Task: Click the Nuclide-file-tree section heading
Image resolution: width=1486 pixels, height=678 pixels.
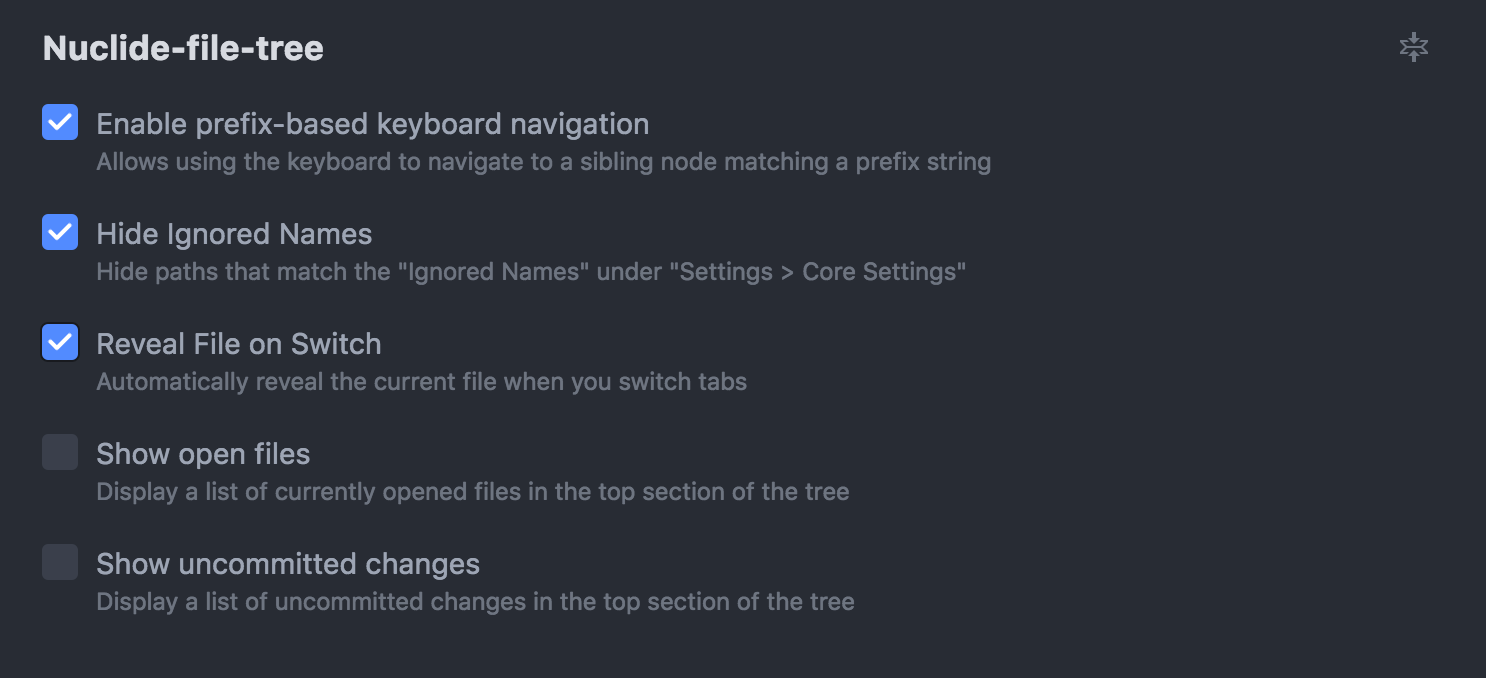Action: (x=183, y=48)
